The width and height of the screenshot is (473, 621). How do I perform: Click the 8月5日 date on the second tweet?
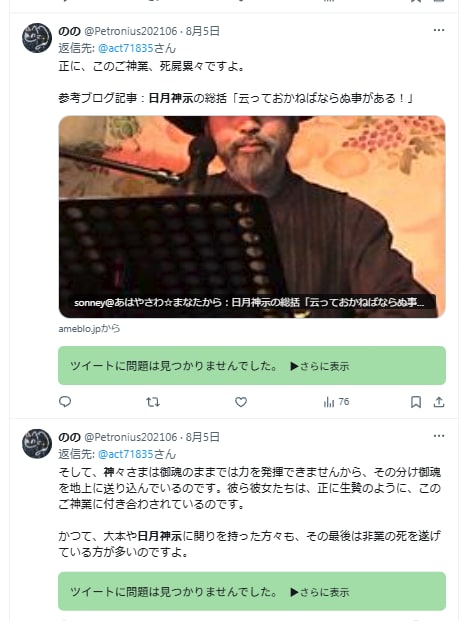[202, 437]
